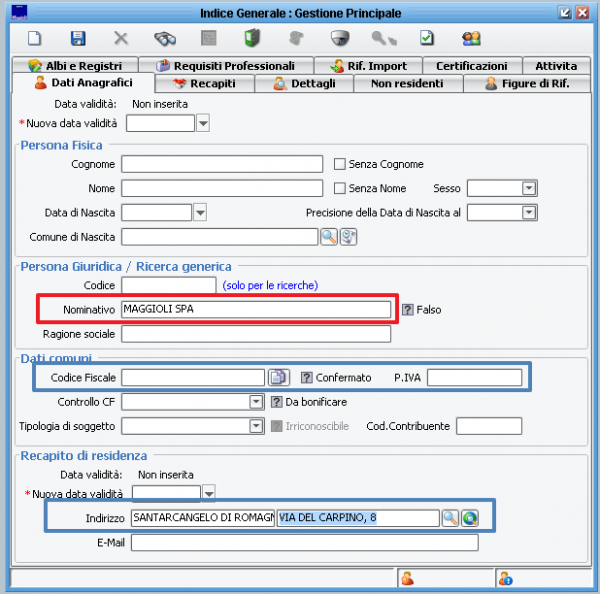This screenshot has height=594, width=600.
Task: Click the dark dome camera toolbar icon
Action: click(x=340, y=38)
